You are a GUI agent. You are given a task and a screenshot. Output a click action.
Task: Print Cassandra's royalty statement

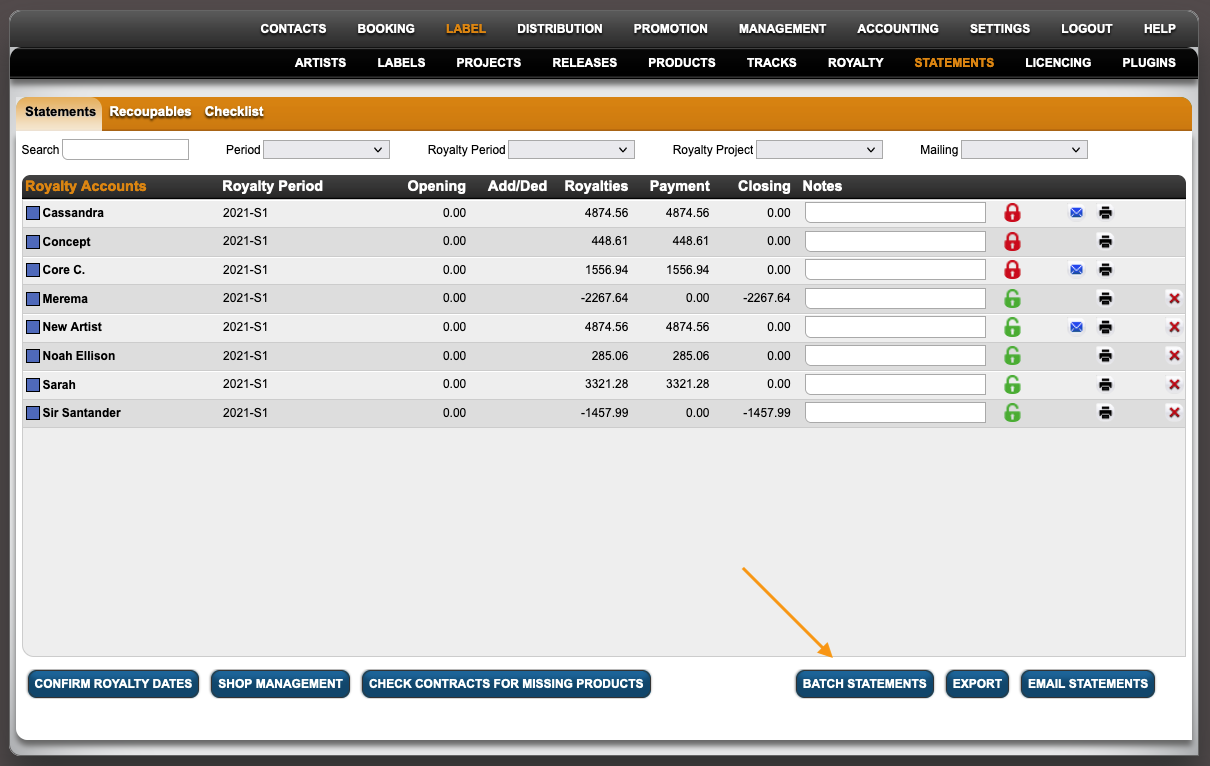click(1105, 212)
